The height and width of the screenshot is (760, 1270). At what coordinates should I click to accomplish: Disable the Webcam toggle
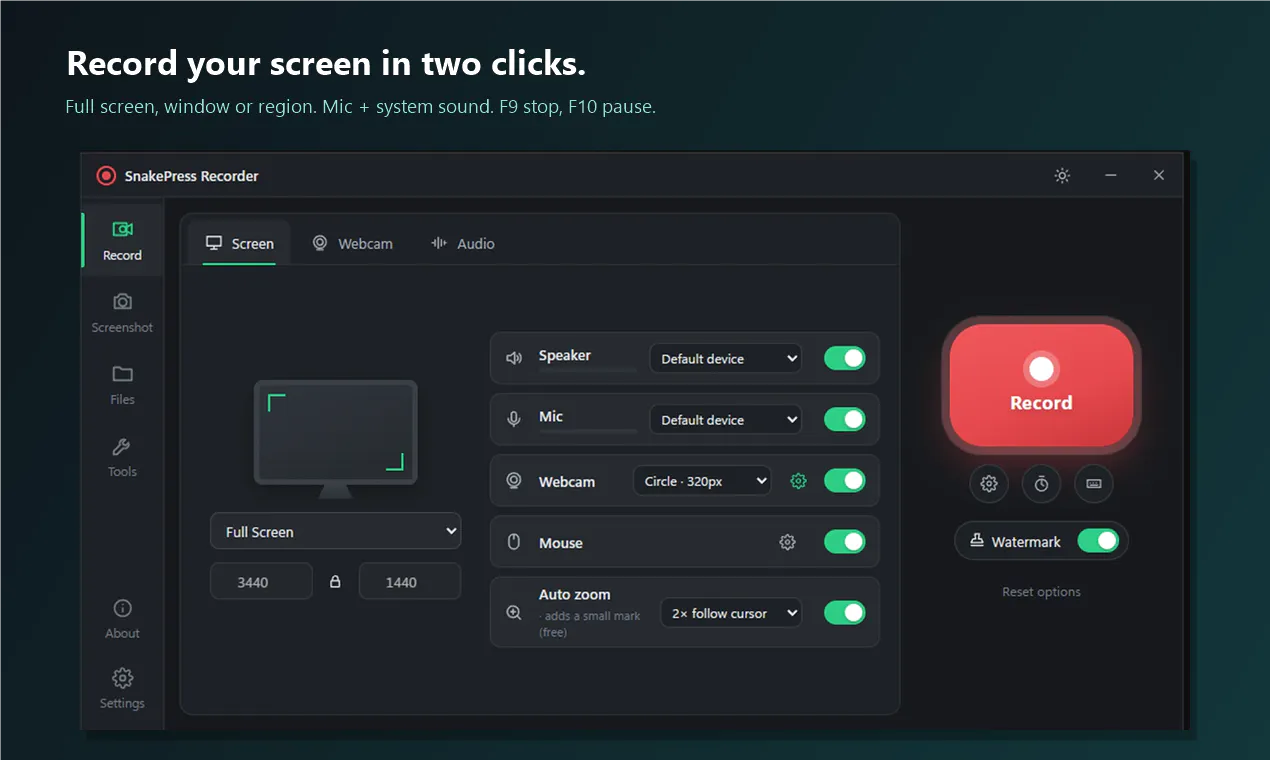tap(845, 481)
